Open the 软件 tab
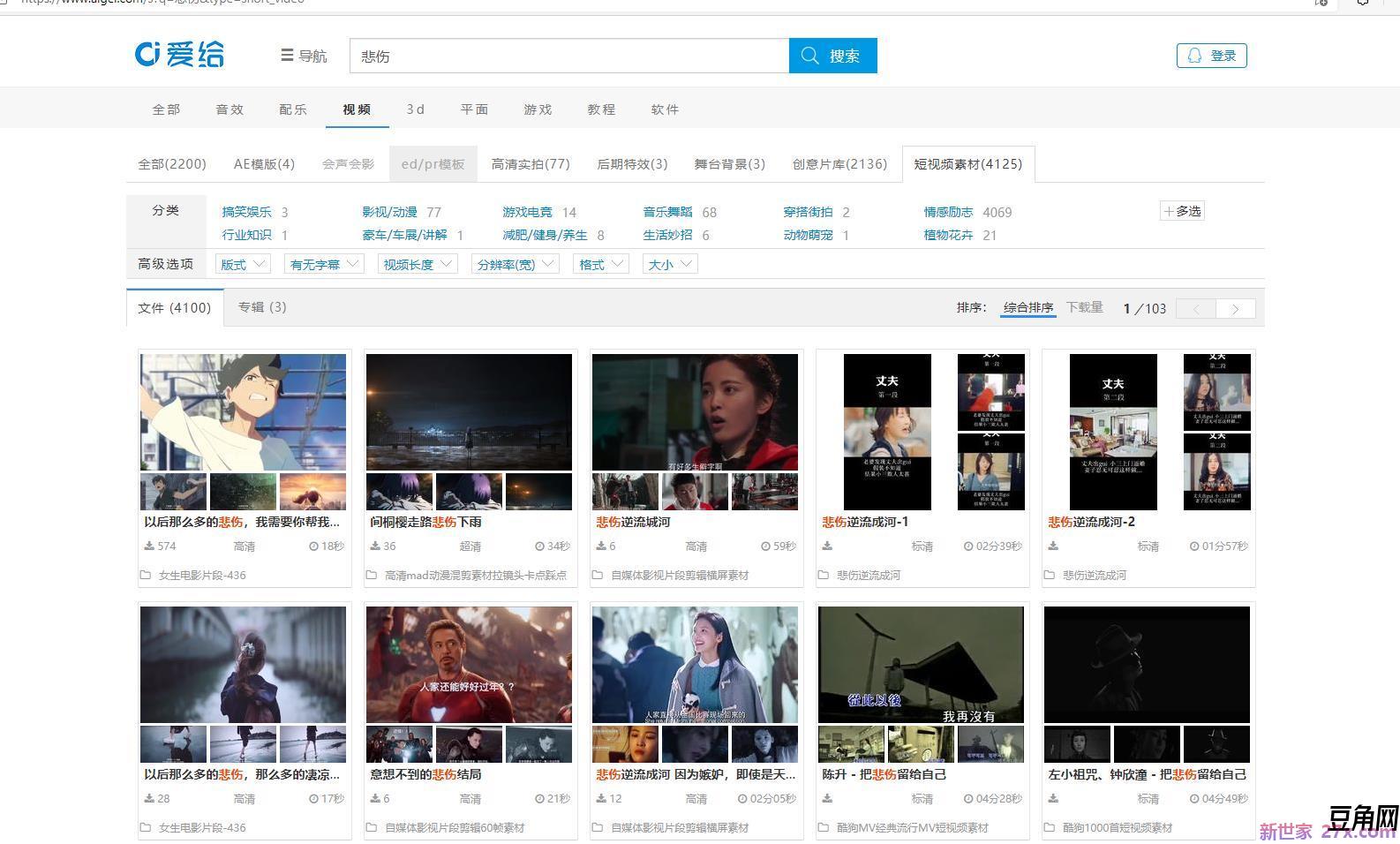The image size is (1400, 844). click(x=665, y=109)
